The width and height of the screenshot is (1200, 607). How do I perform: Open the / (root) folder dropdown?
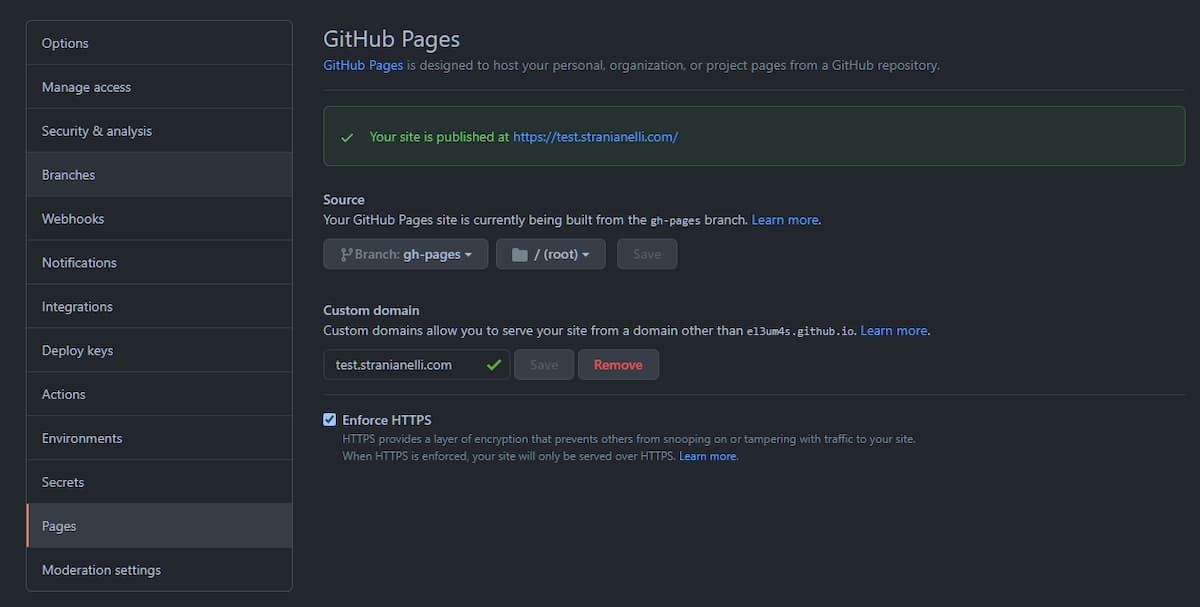pos(551,254)
